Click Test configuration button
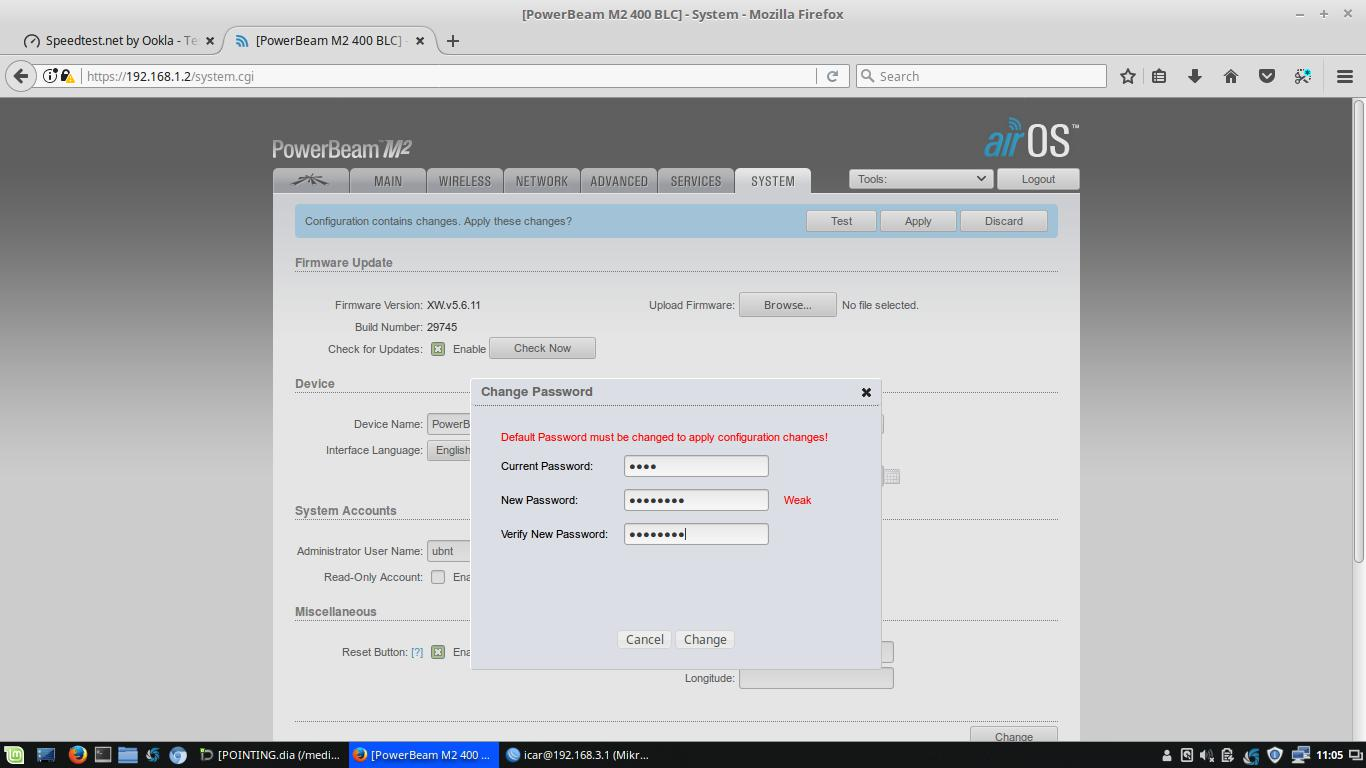This screenshot has width=1366, height=768. pyautogui.click(x=841, y=221)
